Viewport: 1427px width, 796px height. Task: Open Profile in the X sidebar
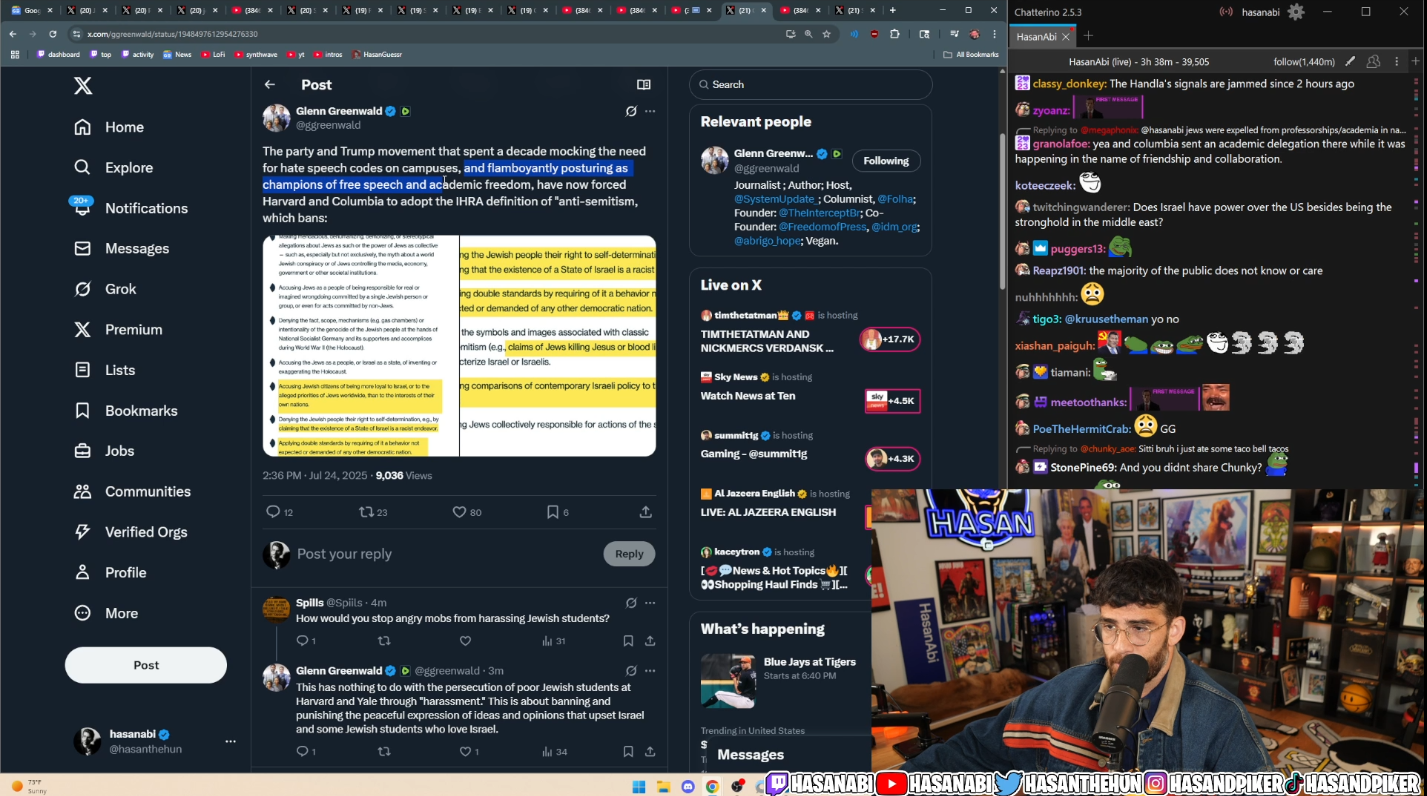coord(110,572)
